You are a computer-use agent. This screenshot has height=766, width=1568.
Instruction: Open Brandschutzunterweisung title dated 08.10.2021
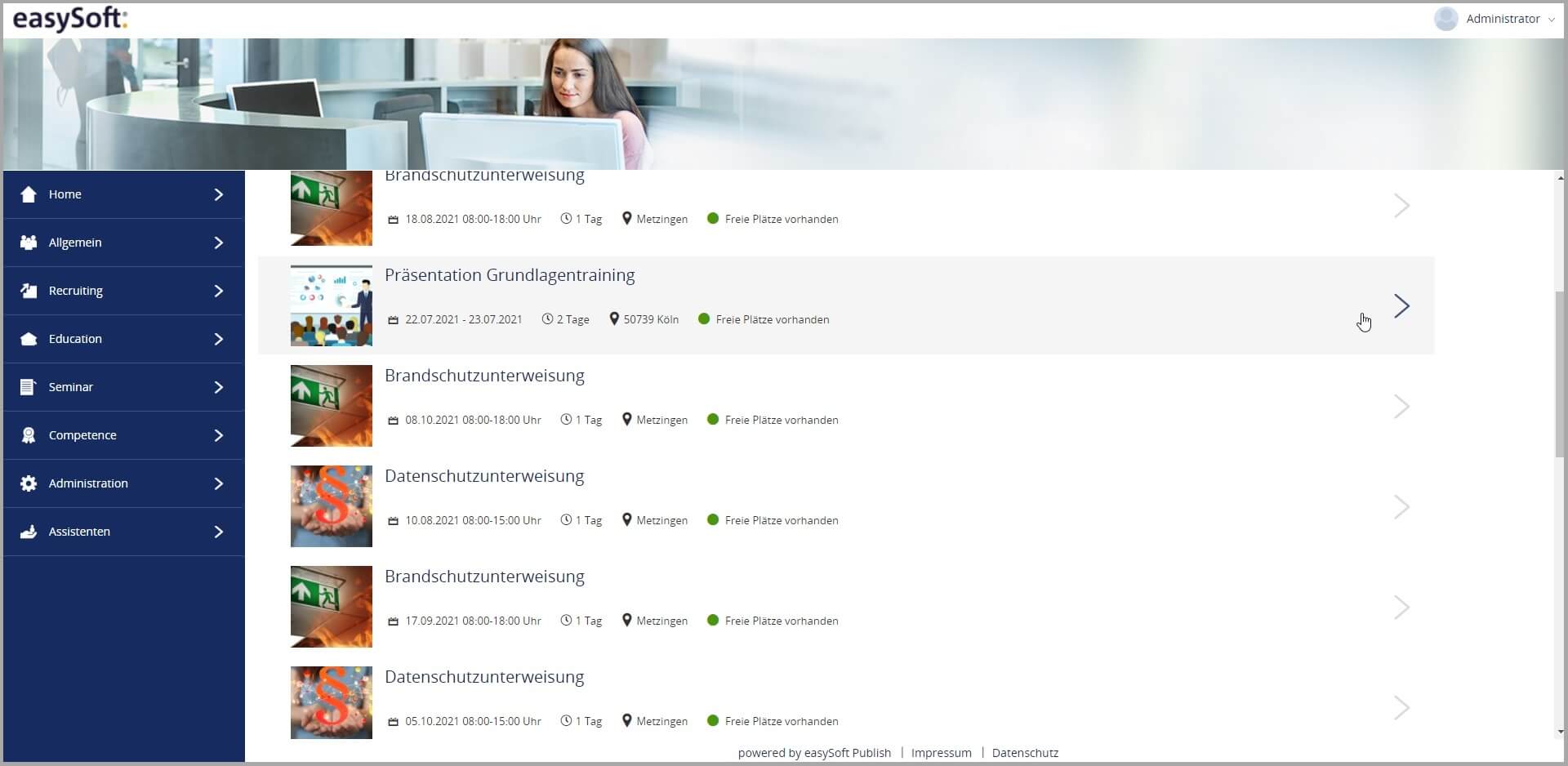(x=484, y=376)
